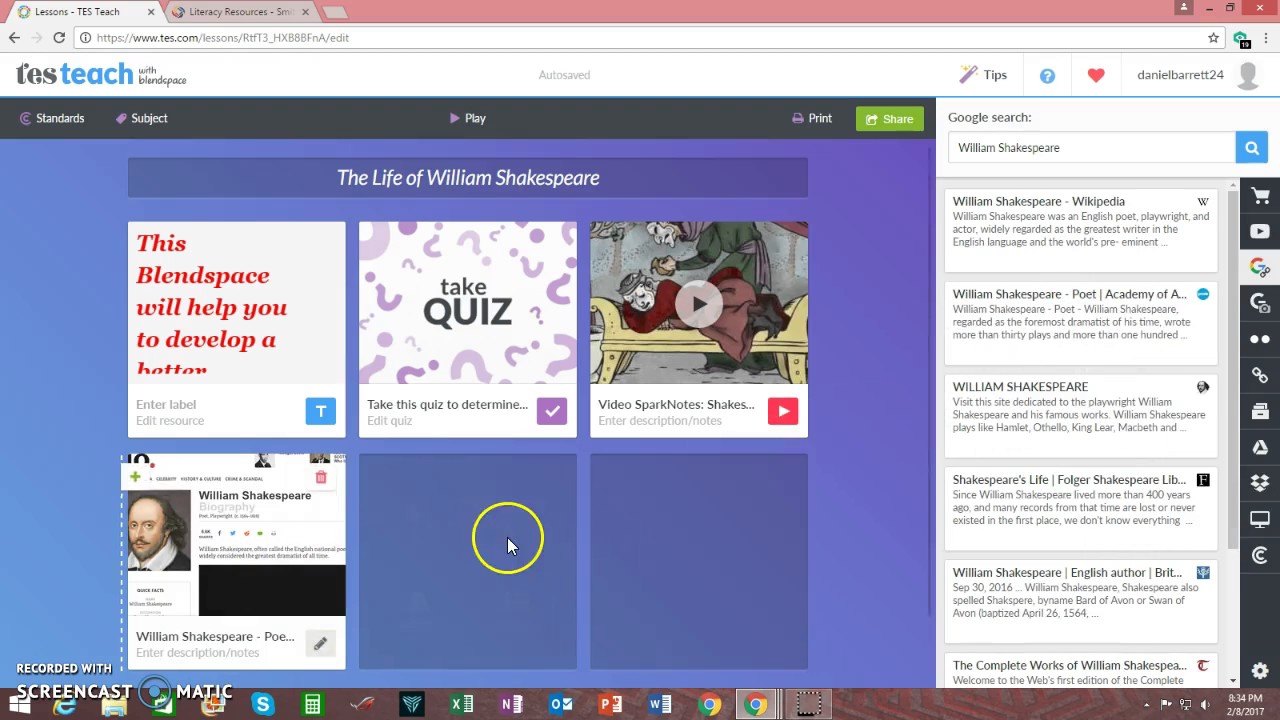Select the YouTube search source icon
The width and height of the screenshot is (1280, 720).
(1260, 232)
